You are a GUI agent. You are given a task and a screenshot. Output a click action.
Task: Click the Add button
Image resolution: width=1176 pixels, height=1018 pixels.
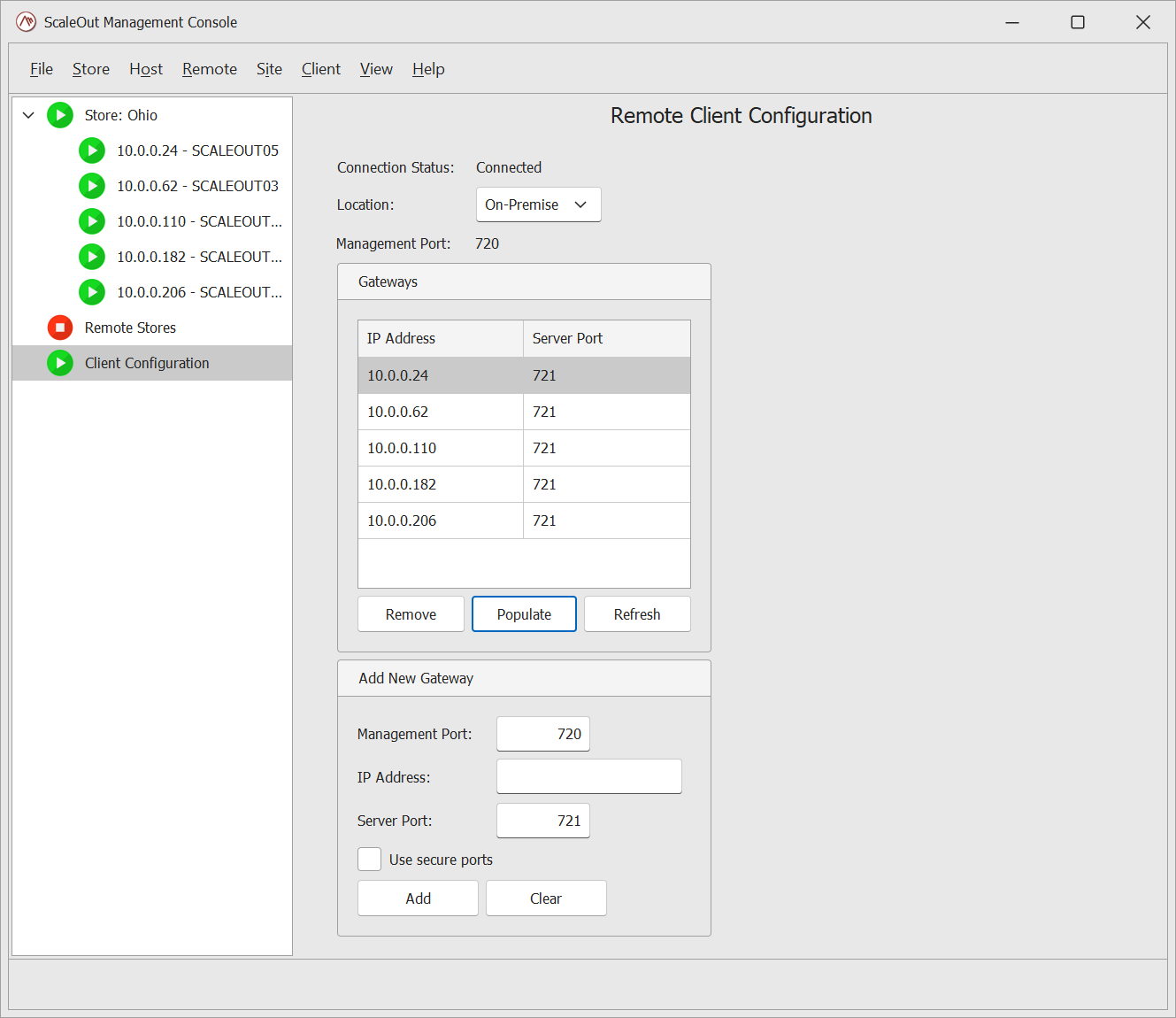(418, 898)
